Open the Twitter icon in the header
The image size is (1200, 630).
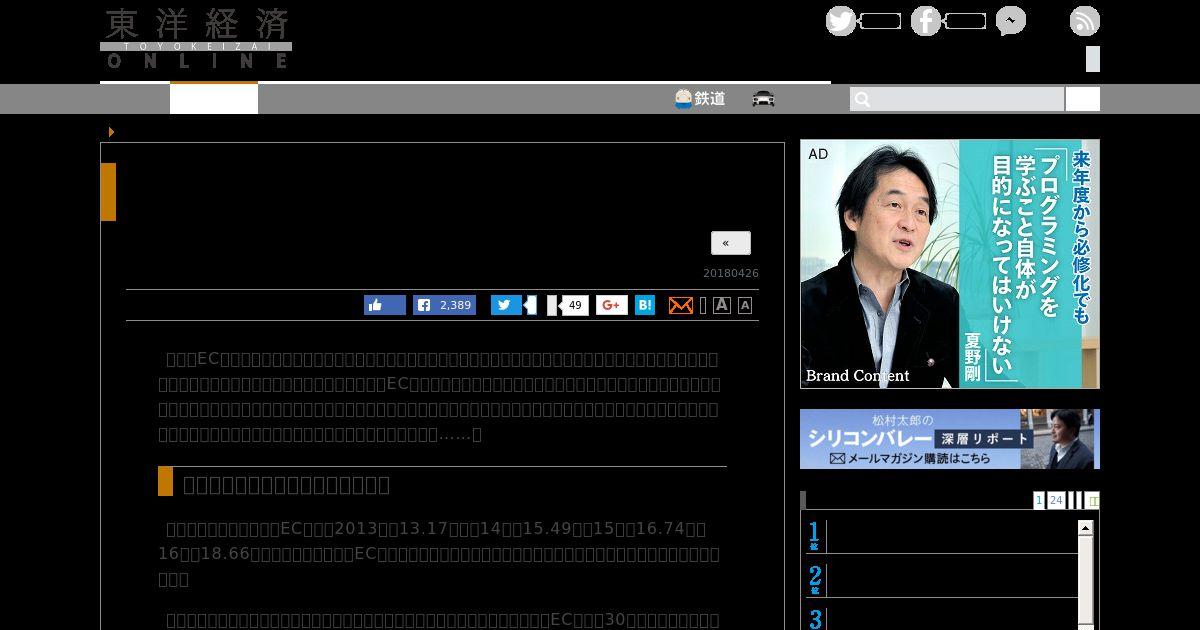click(x=841, y=21)
